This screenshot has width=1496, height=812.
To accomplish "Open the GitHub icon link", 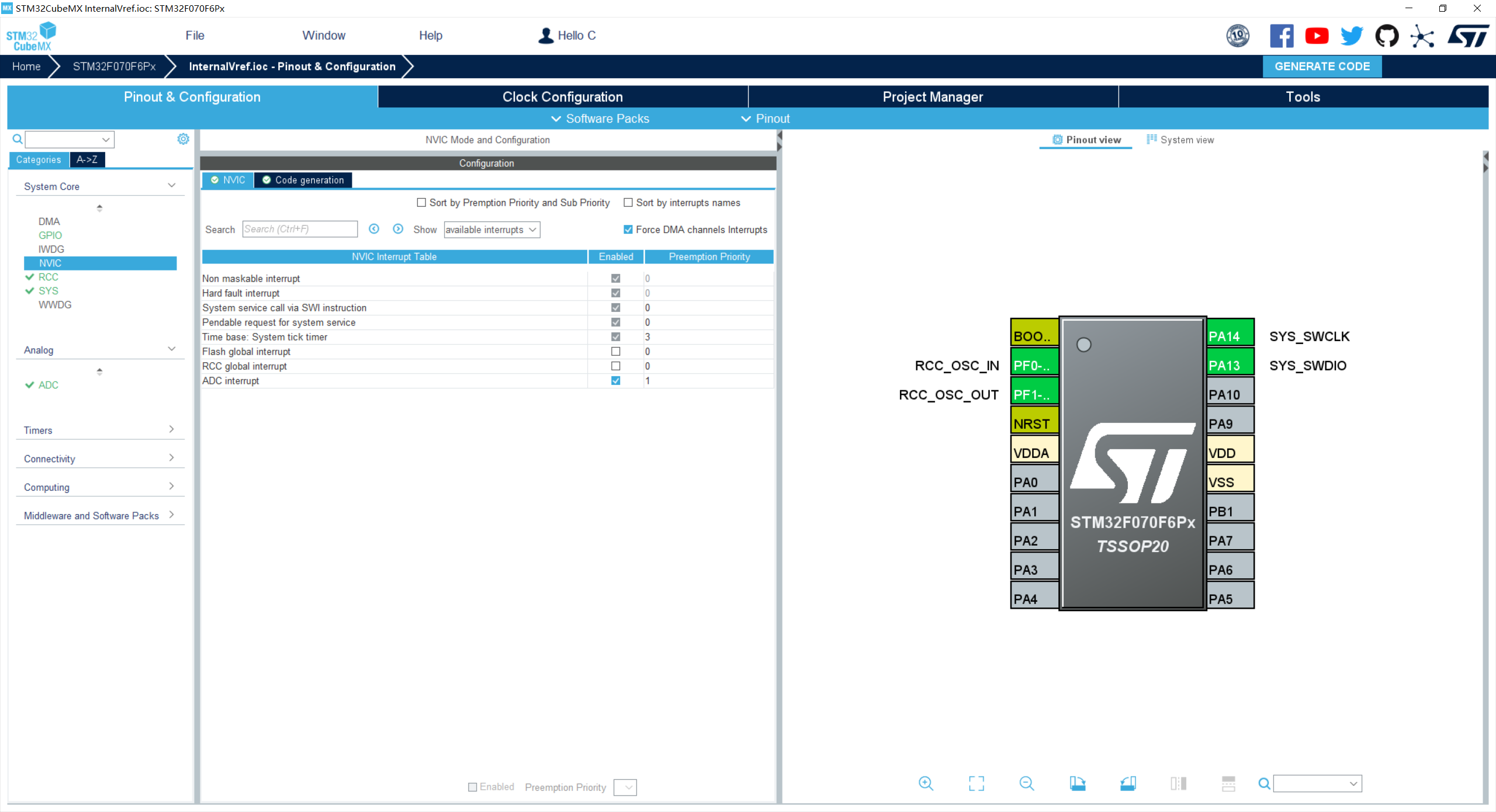I will pyautogui.click(x=1386, y=36).
